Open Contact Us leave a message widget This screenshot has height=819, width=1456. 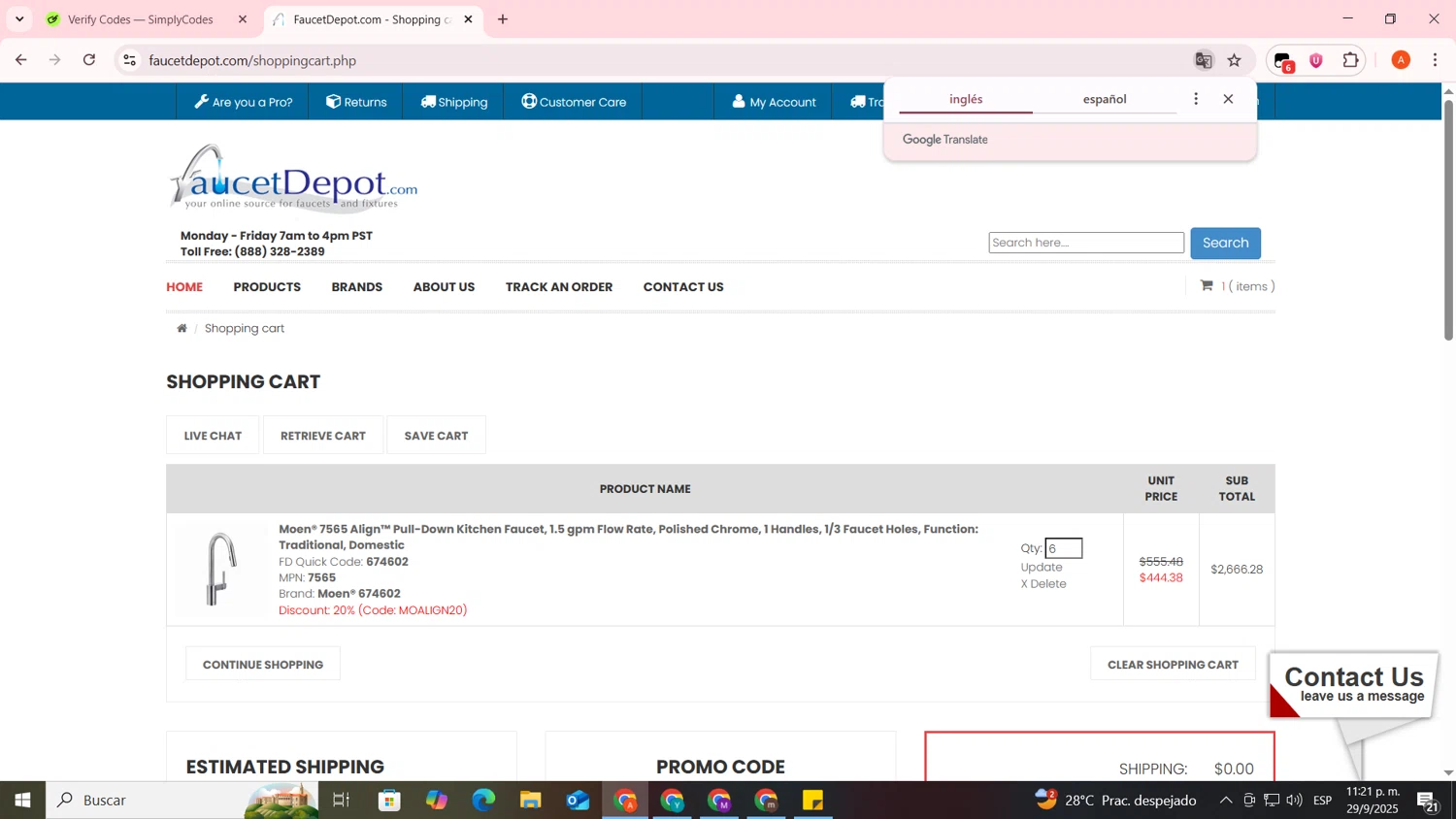1354,685
